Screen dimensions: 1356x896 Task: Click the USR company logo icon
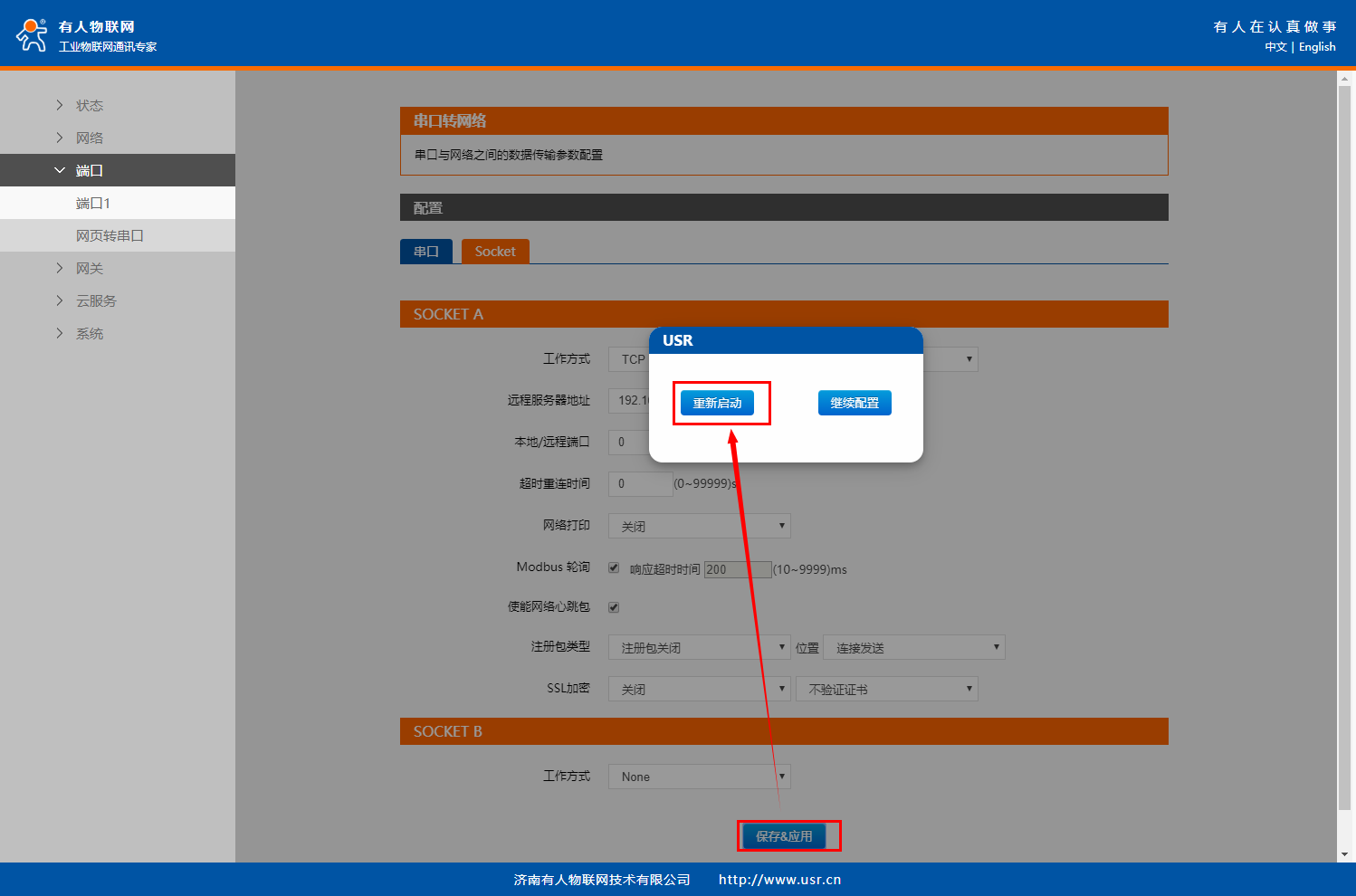click(32, 35)
